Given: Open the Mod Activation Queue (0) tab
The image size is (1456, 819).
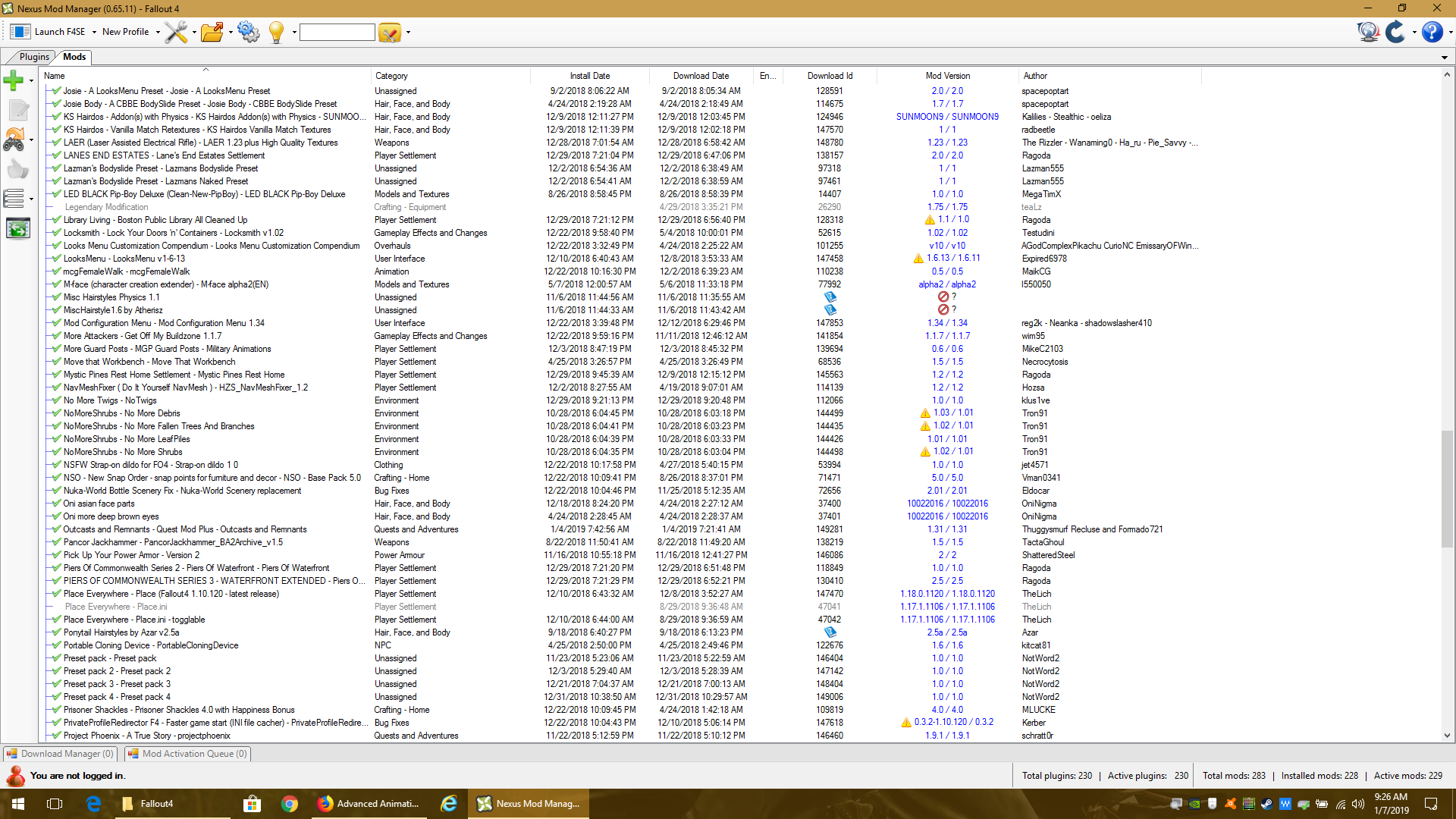Looking at the screenshot, I should (x=187, y=754).
